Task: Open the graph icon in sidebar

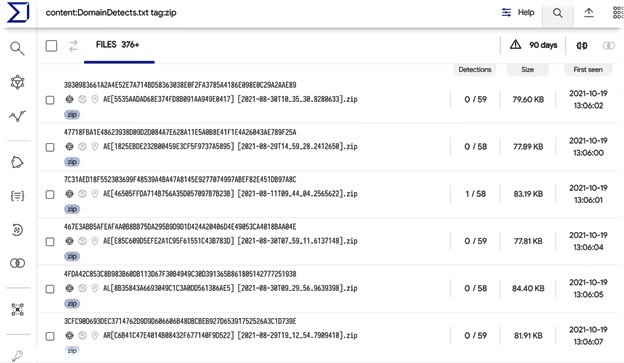Action: click(18, 82)
